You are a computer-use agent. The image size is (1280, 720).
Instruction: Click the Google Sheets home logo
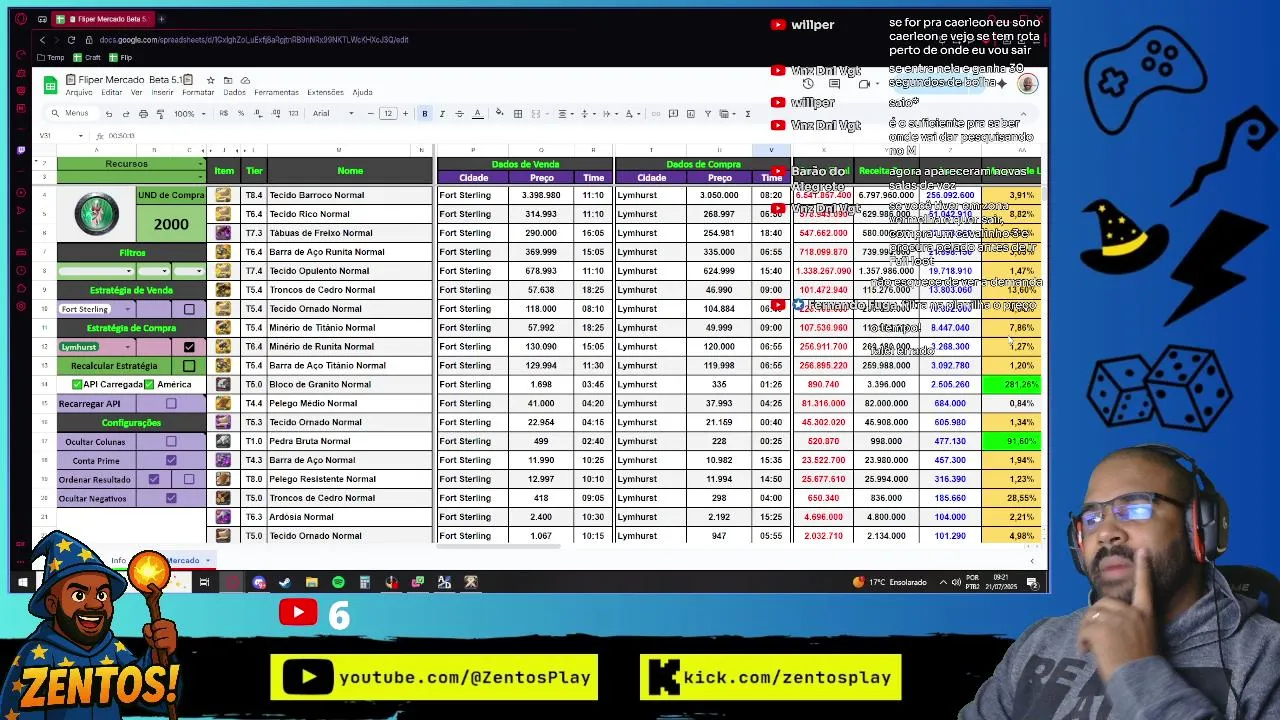[50, 86]
